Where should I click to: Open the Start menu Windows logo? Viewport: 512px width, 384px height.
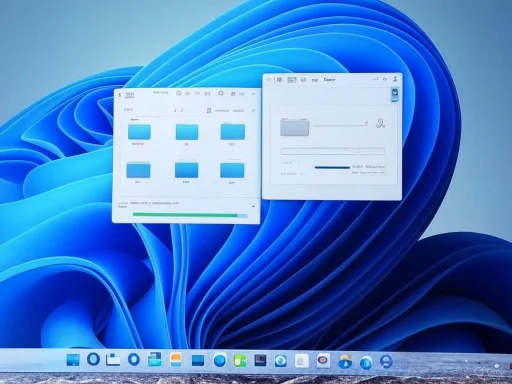click(x=73, y=360)
